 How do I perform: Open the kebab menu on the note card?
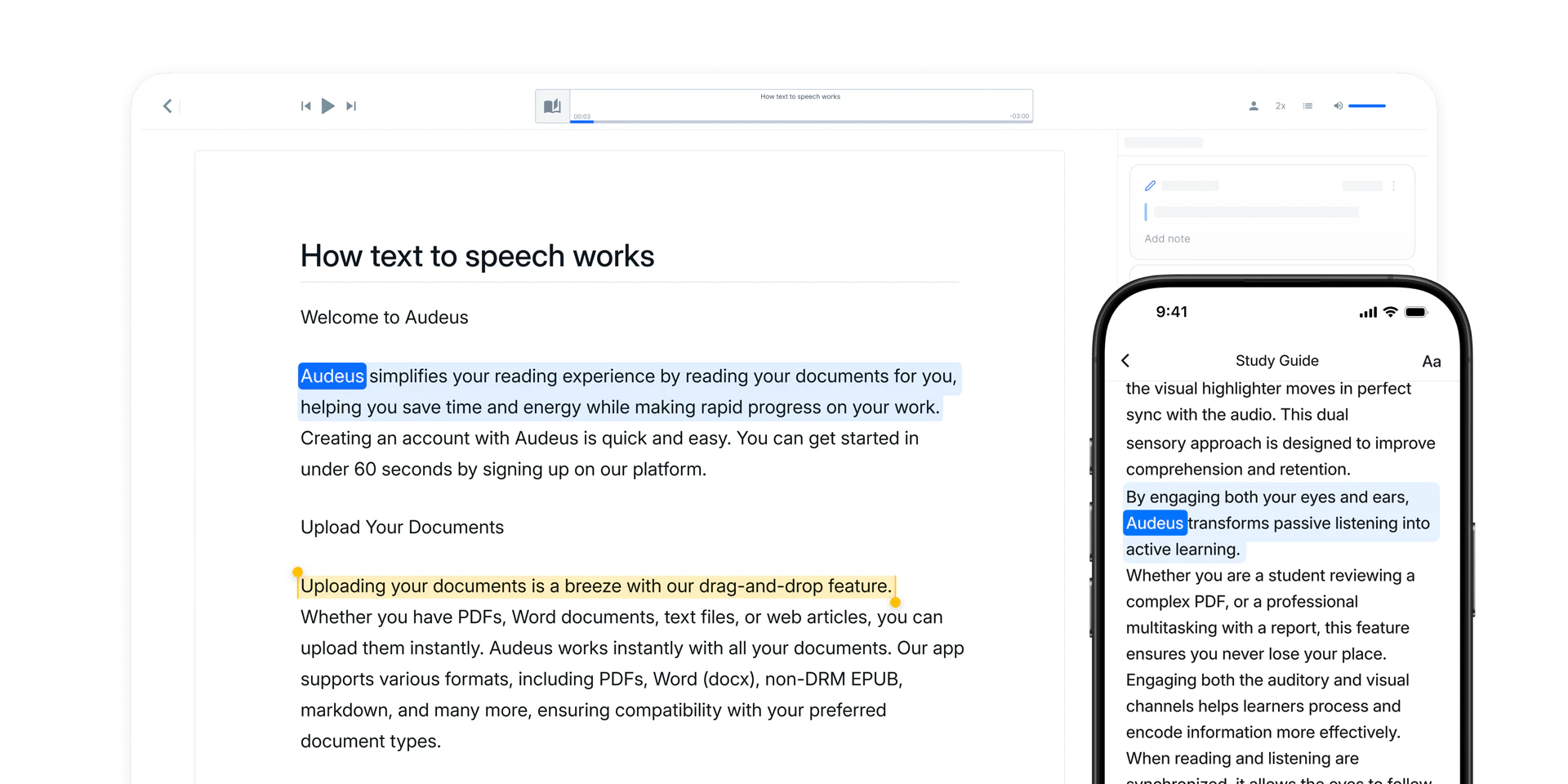coord(1394,185)
